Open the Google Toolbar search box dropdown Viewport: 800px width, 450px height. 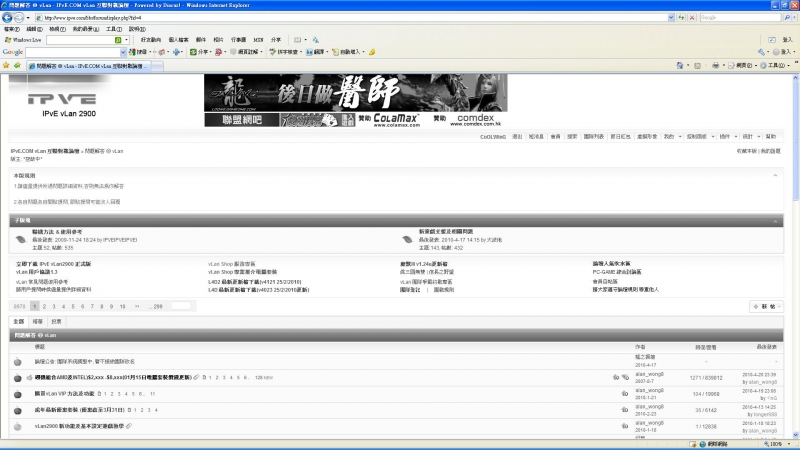click(x=123, y=52)
